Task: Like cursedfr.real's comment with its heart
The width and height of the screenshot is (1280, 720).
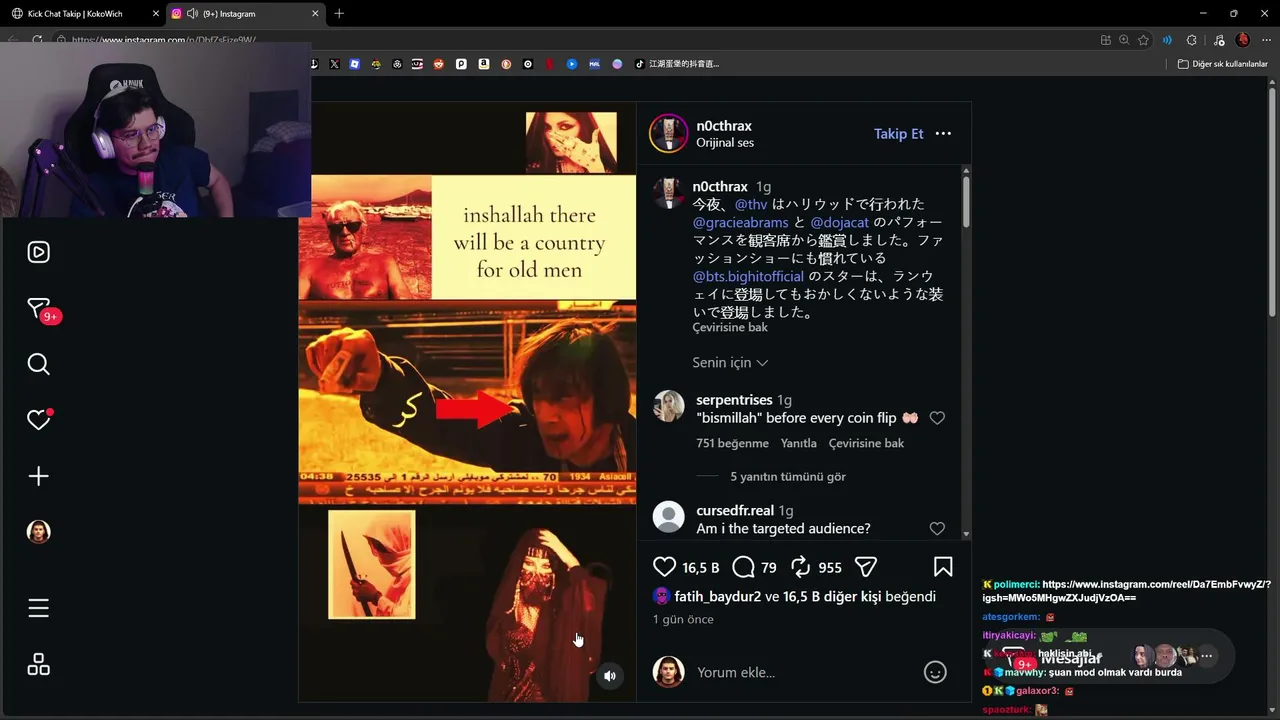Action: 937,528
